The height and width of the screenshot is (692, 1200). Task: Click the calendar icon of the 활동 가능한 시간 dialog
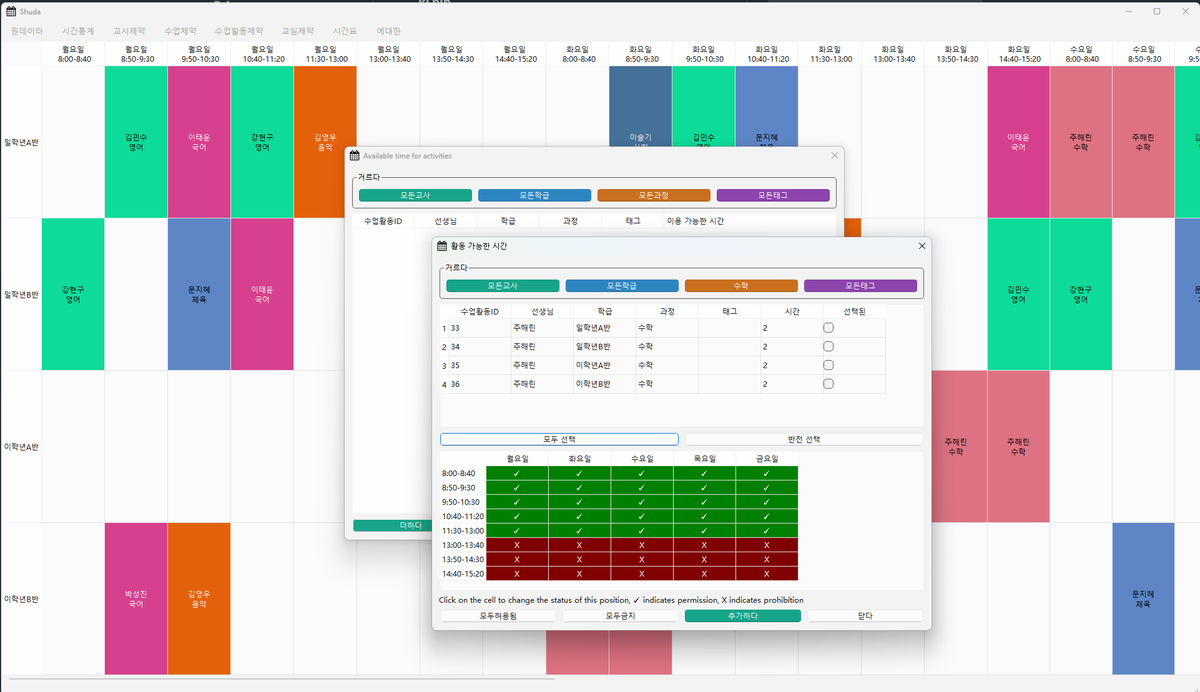tap(442, 245)
